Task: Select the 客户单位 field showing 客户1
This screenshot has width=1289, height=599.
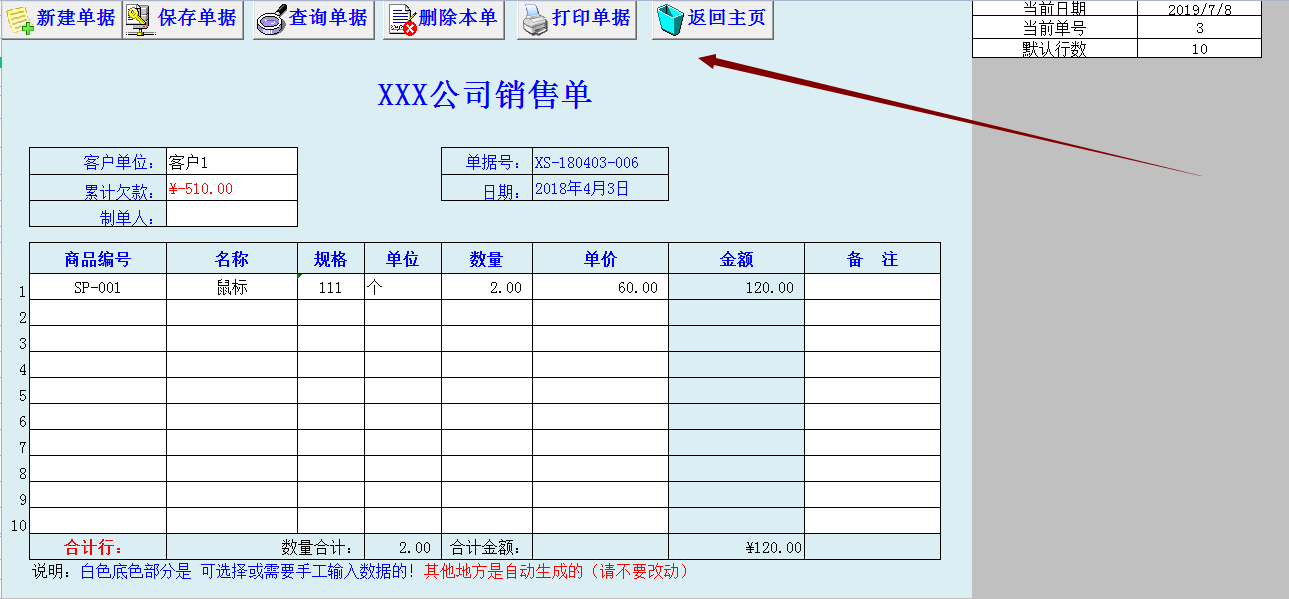Action: click(x=232, y=162)
